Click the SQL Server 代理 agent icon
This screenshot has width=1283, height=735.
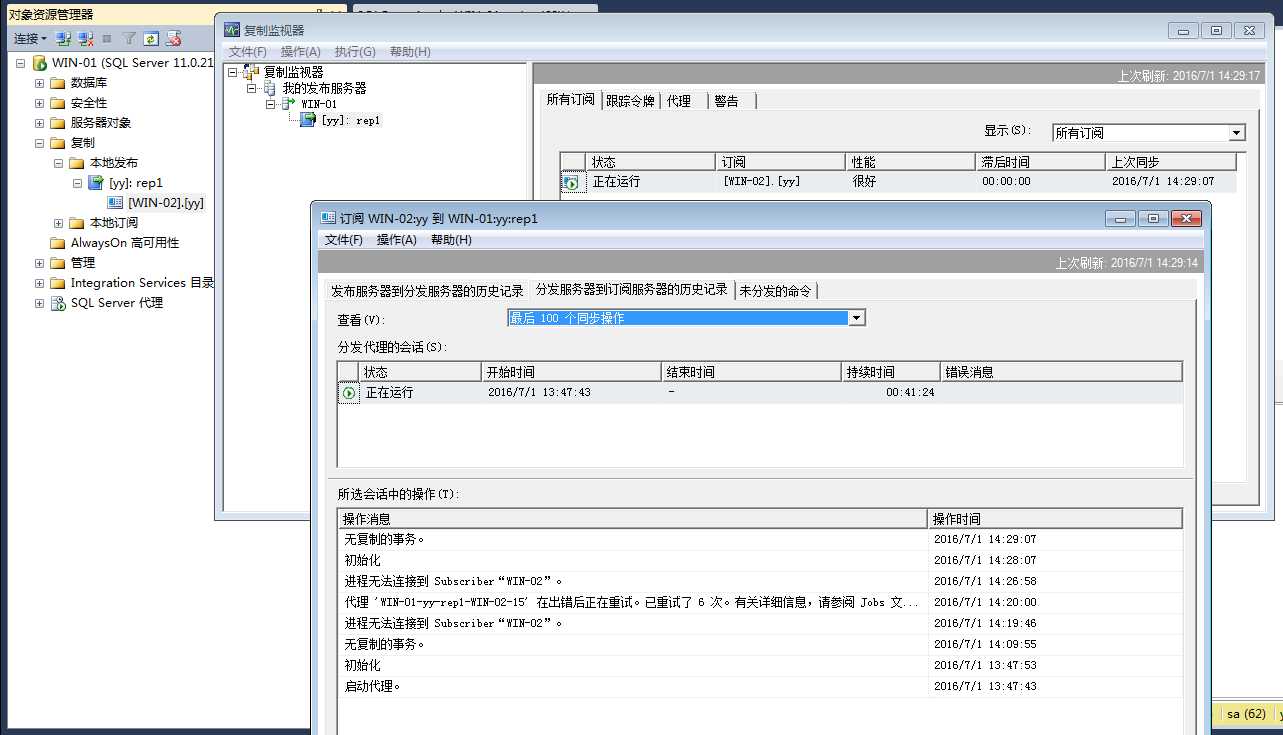58,303
